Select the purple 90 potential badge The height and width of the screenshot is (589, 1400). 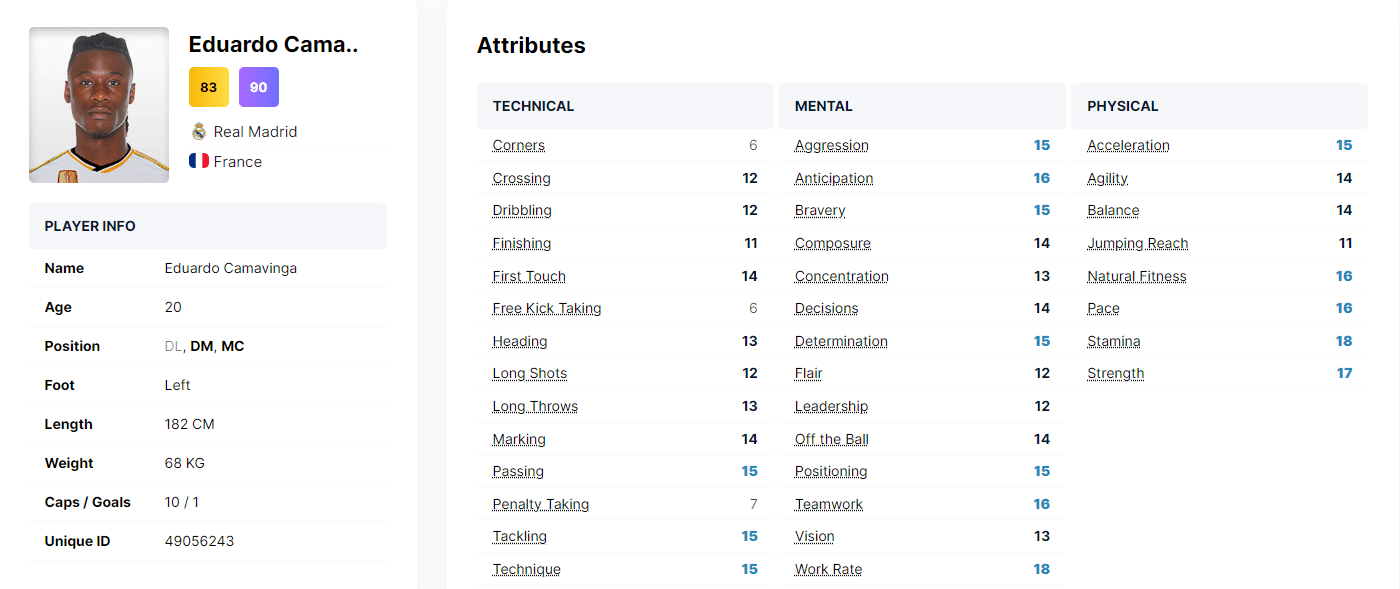(x=258, y=87)
